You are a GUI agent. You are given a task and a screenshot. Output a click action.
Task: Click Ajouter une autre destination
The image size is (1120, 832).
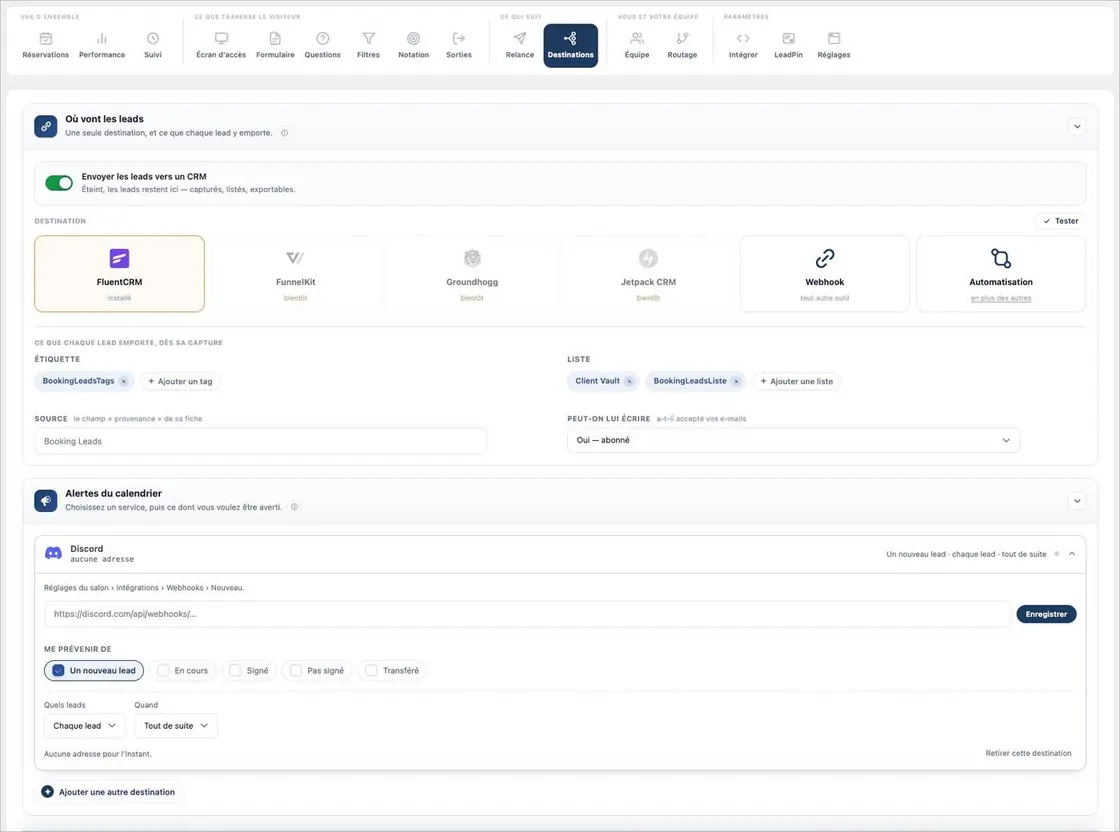108,792
